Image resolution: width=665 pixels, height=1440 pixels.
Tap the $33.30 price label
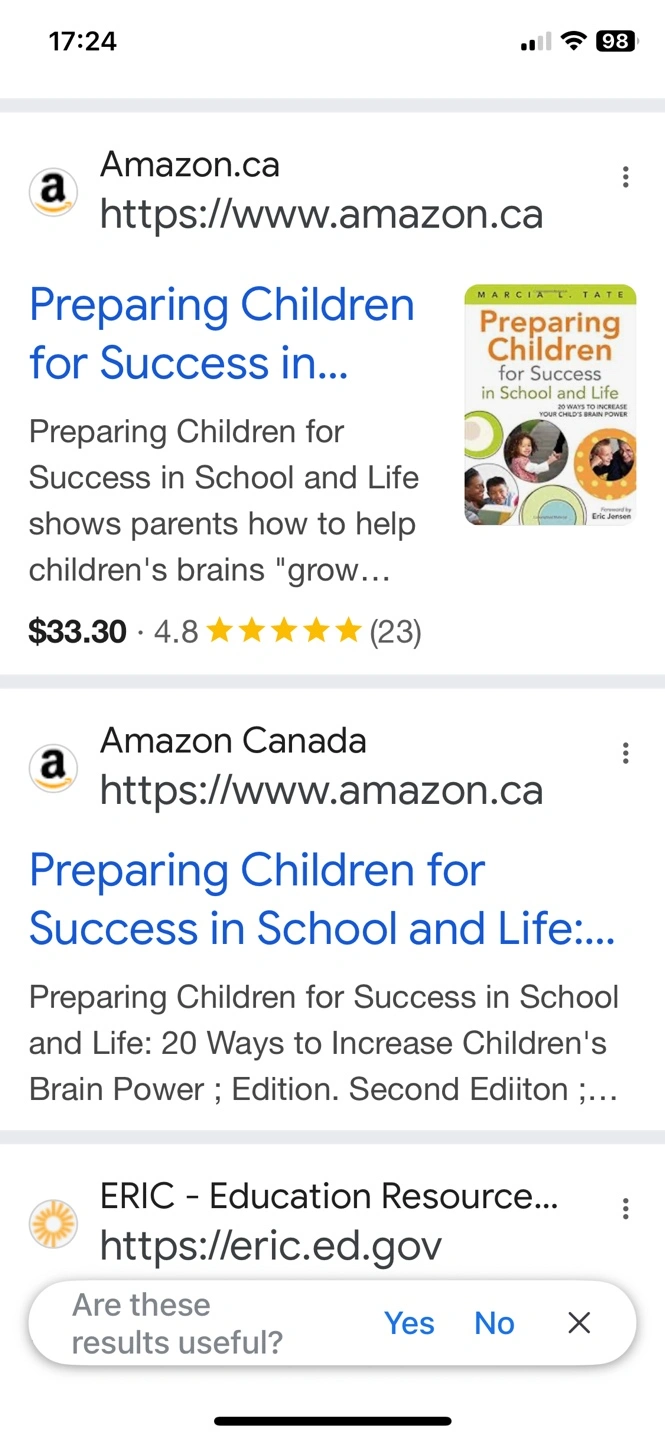click(x=78, y=631)
